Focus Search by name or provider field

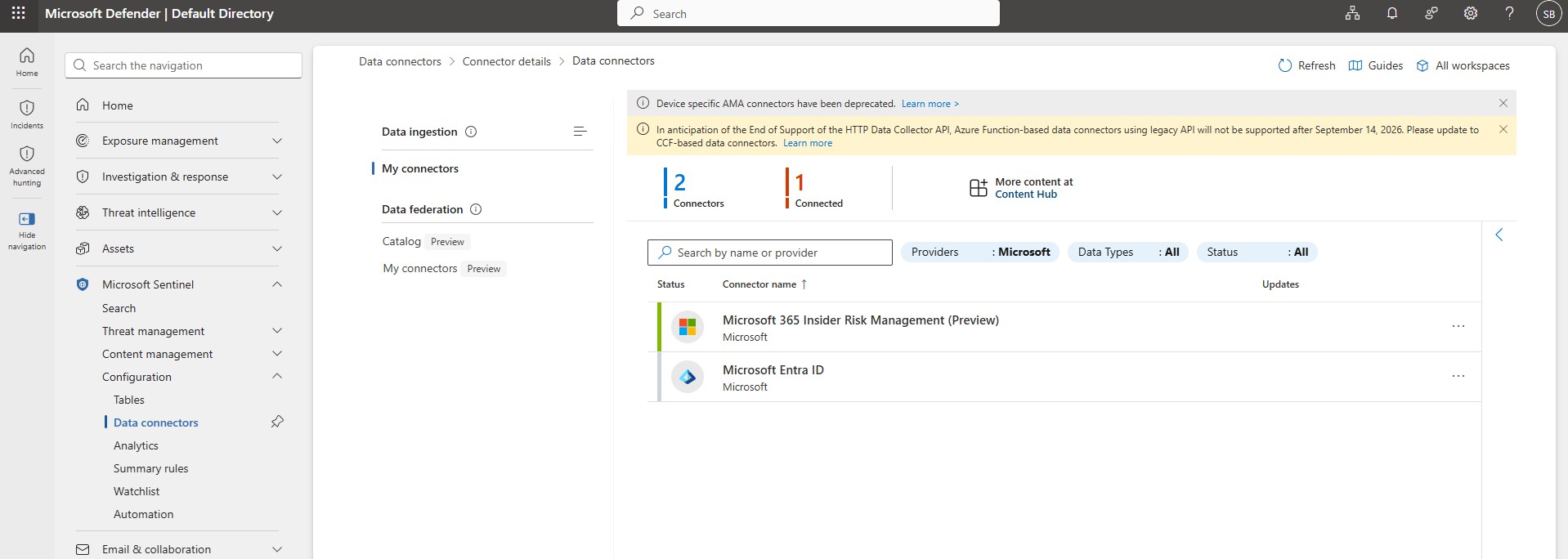[769, 253]
